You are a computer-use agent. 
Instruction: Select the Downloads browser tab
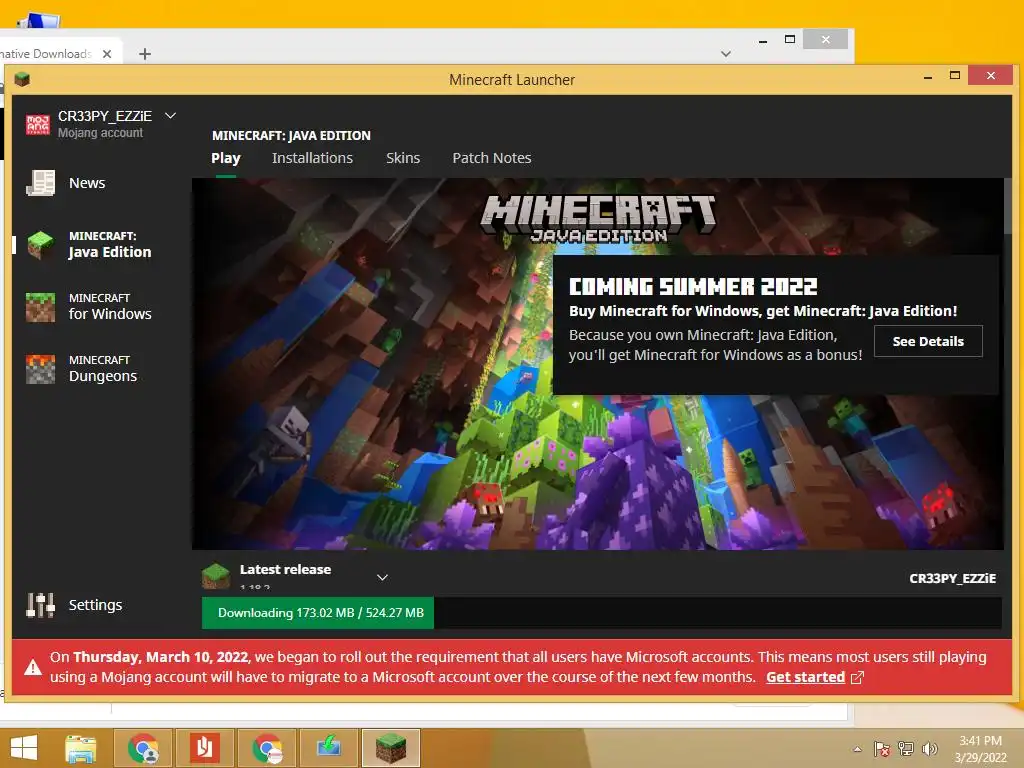point(46,54)
